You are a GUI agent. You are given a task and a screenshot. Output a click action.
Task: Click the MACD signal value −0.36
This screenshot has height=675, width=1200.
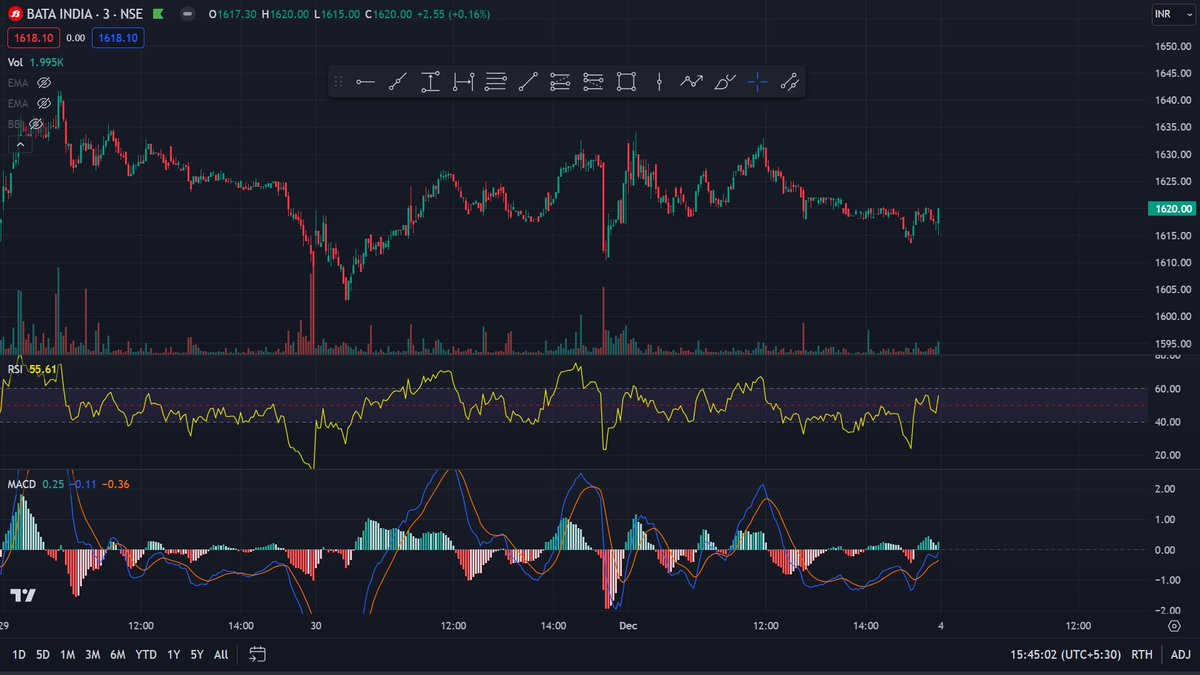tap(116, 484)
